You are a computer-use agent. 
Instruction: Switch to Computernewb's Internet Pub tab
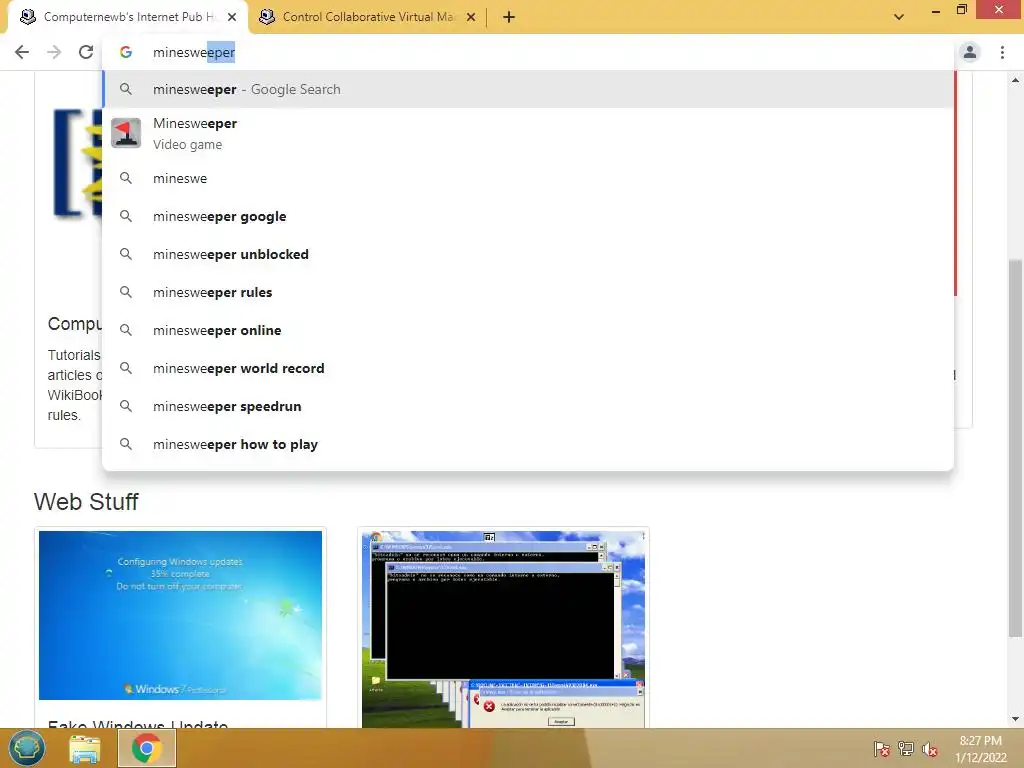(x=127, y=17)
